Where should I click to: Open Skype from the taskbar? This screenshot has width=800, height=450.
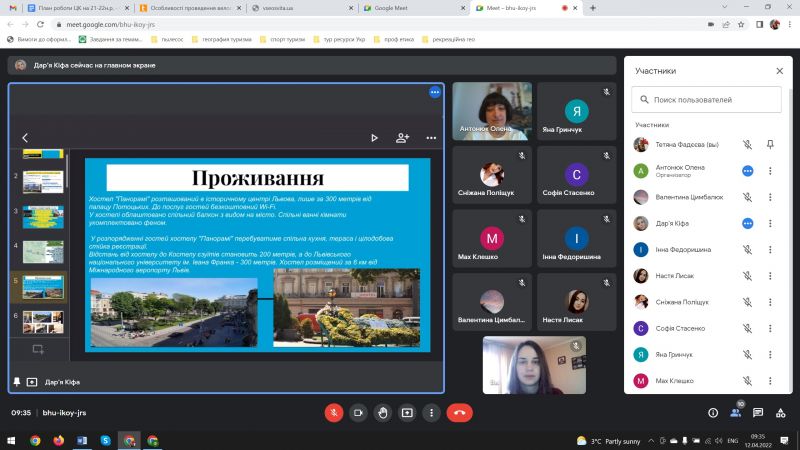pyautogui.click(x=106, y=440)
